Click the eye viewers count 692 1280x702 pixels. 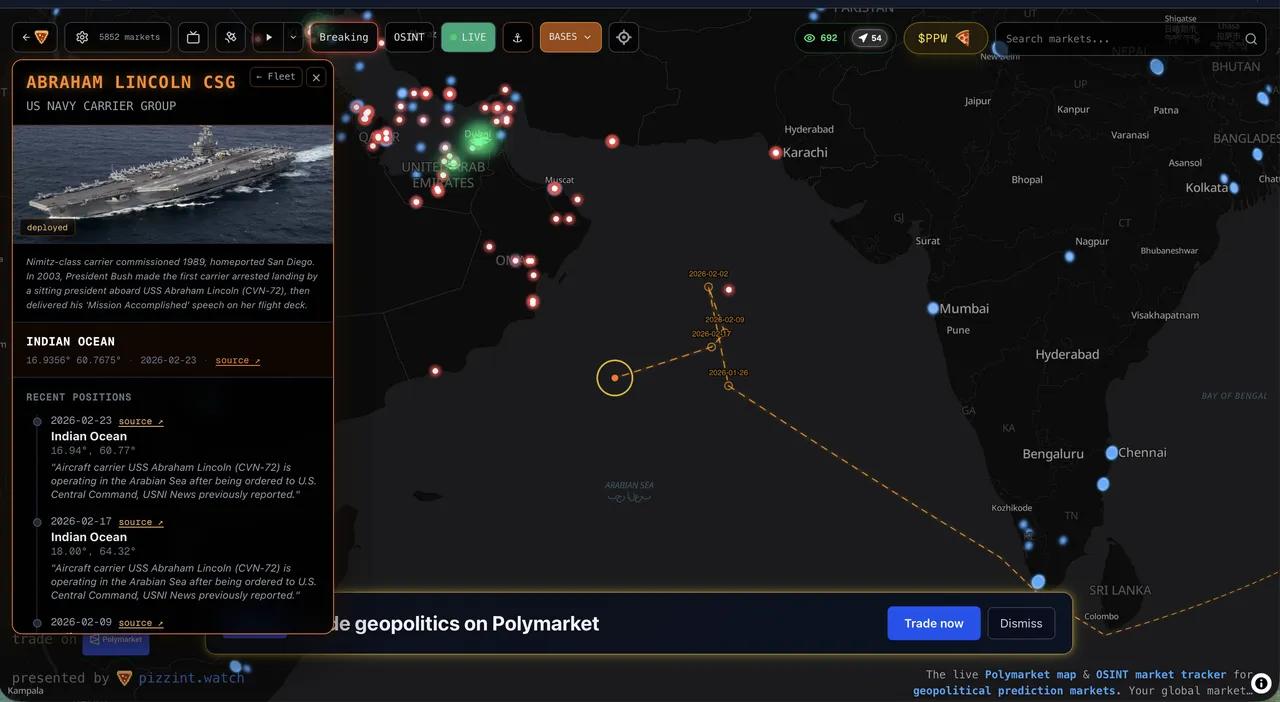[x=820, y=38]
